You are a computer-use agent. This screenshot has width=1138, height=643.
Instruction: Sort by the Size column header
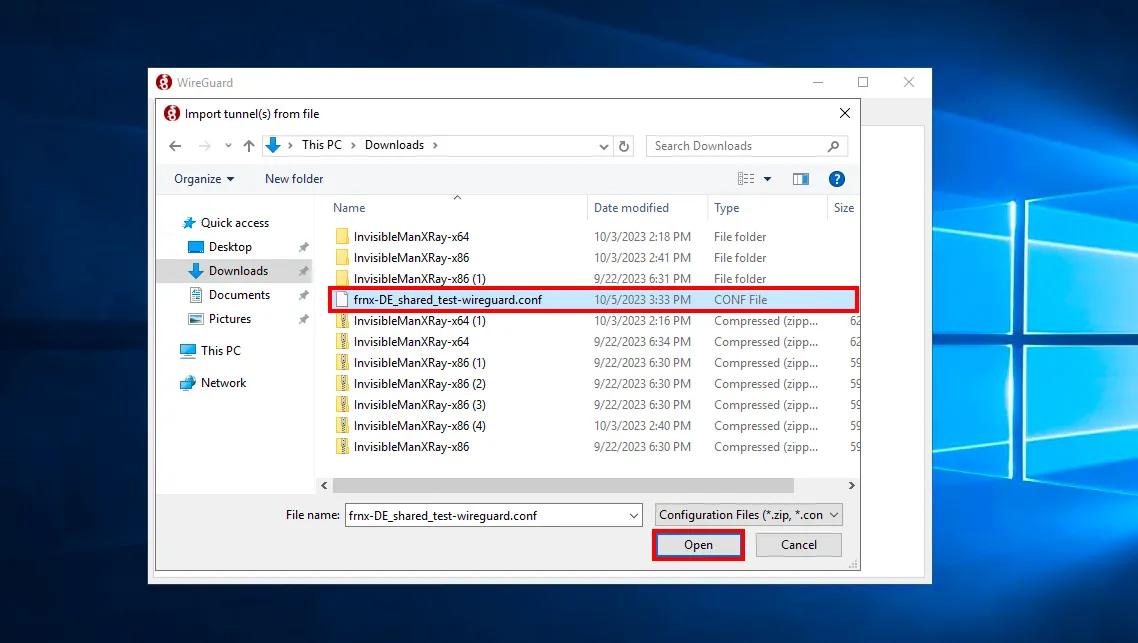843,208
